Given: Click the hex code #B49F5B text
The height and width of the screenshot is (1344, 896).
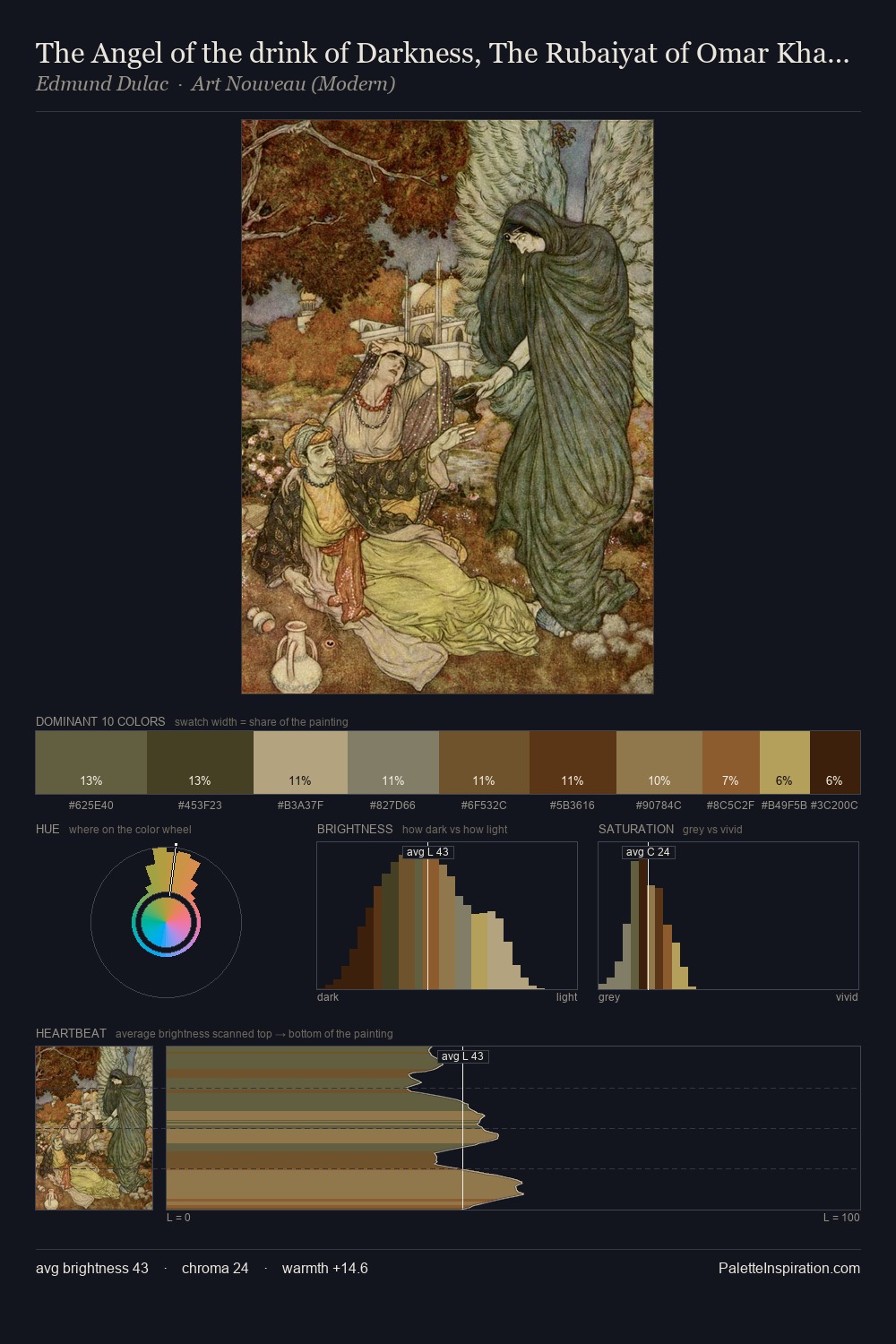Looking at the screenshot, I should (784, 805).
